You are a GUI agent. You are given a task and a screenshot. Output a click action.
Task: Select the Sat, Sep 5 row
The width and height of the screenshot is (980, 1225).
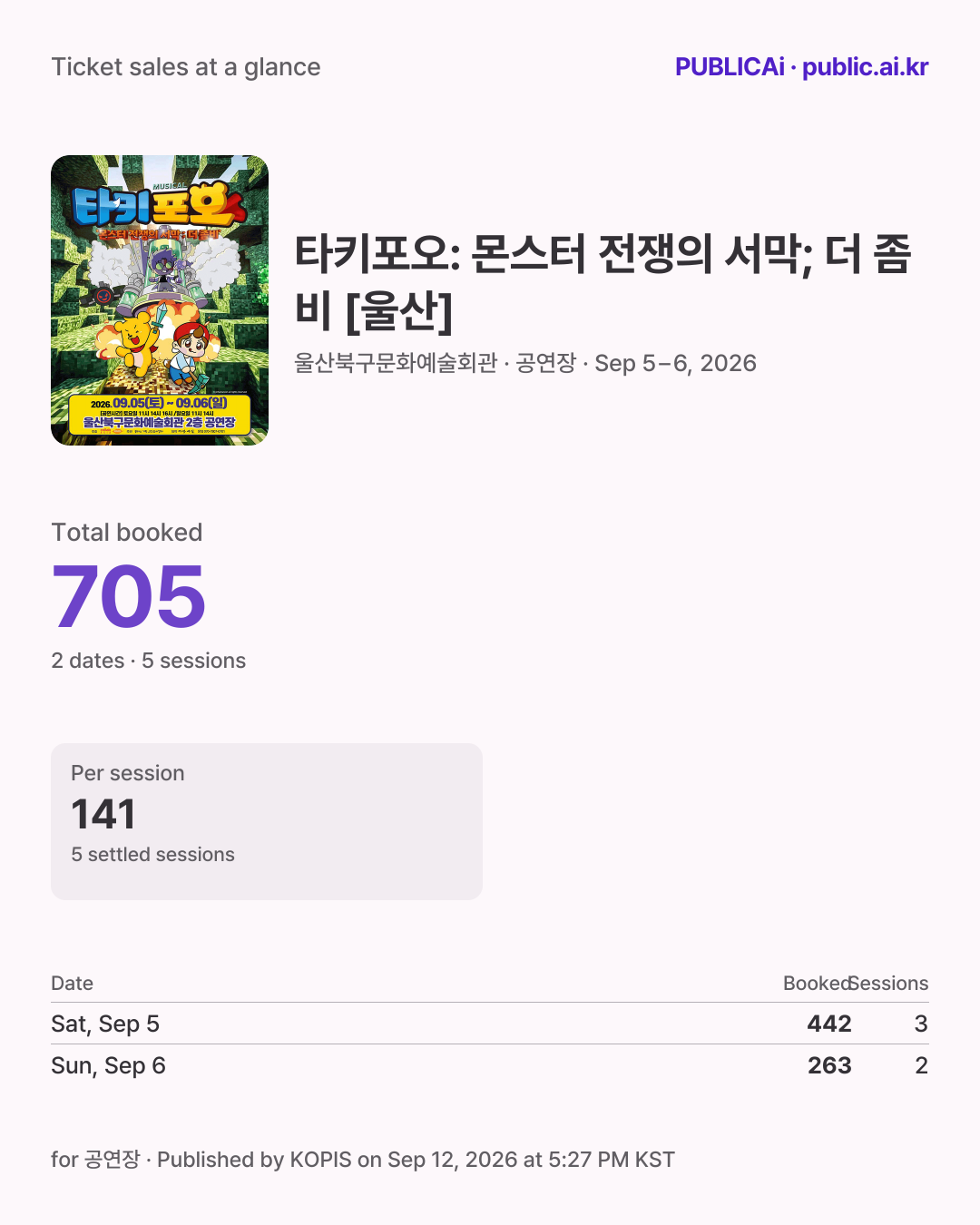(490, 1024)
